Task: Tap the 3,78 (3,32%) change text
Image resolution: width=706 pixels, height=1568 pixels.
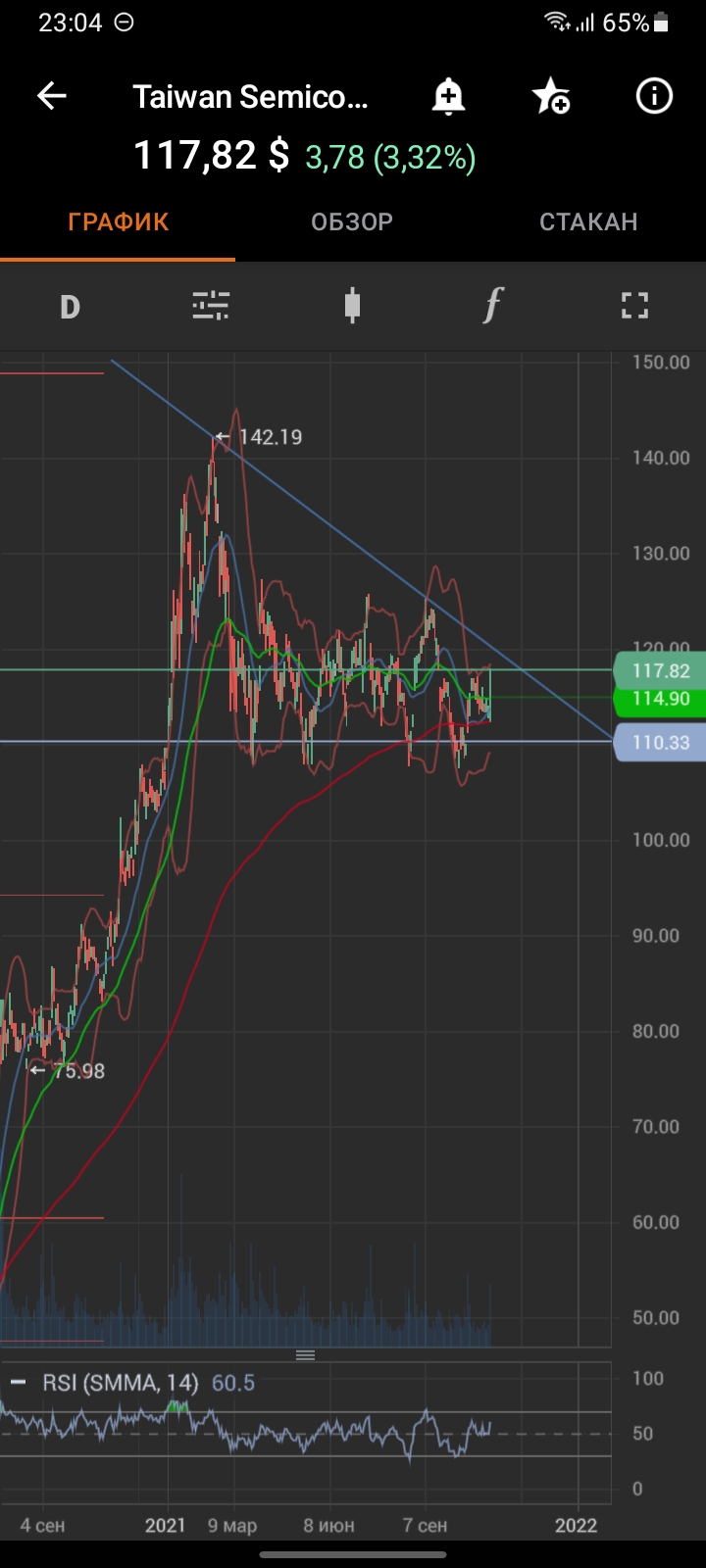Action: [390, 158]
